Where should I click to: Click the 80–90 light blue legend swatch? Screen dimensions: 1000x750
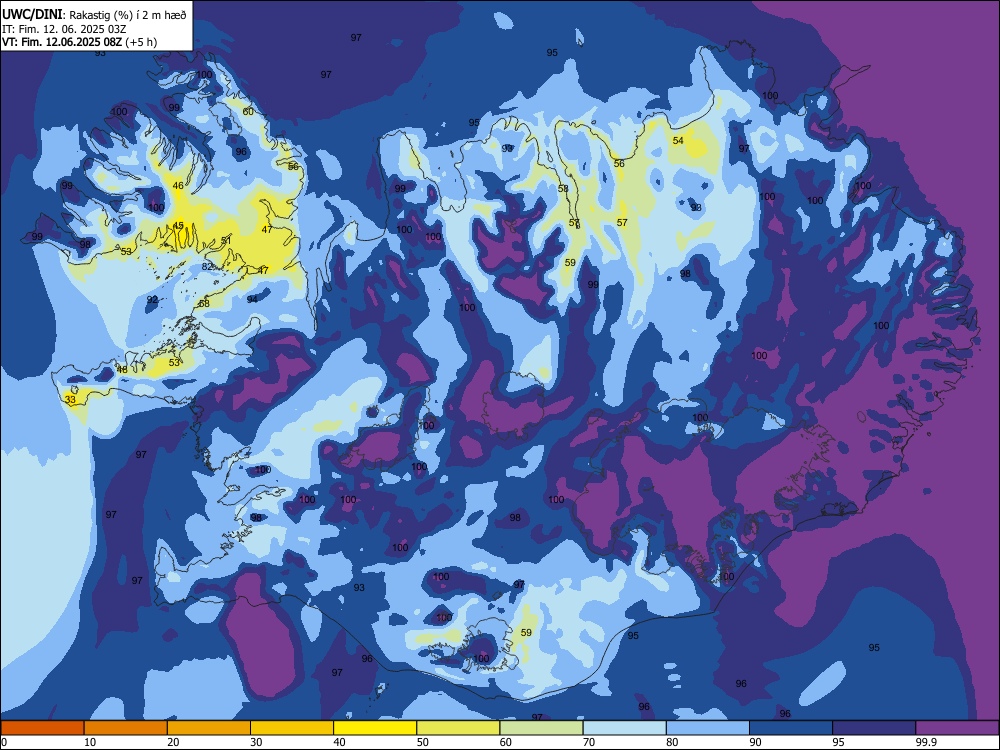(x=708, y=728)
